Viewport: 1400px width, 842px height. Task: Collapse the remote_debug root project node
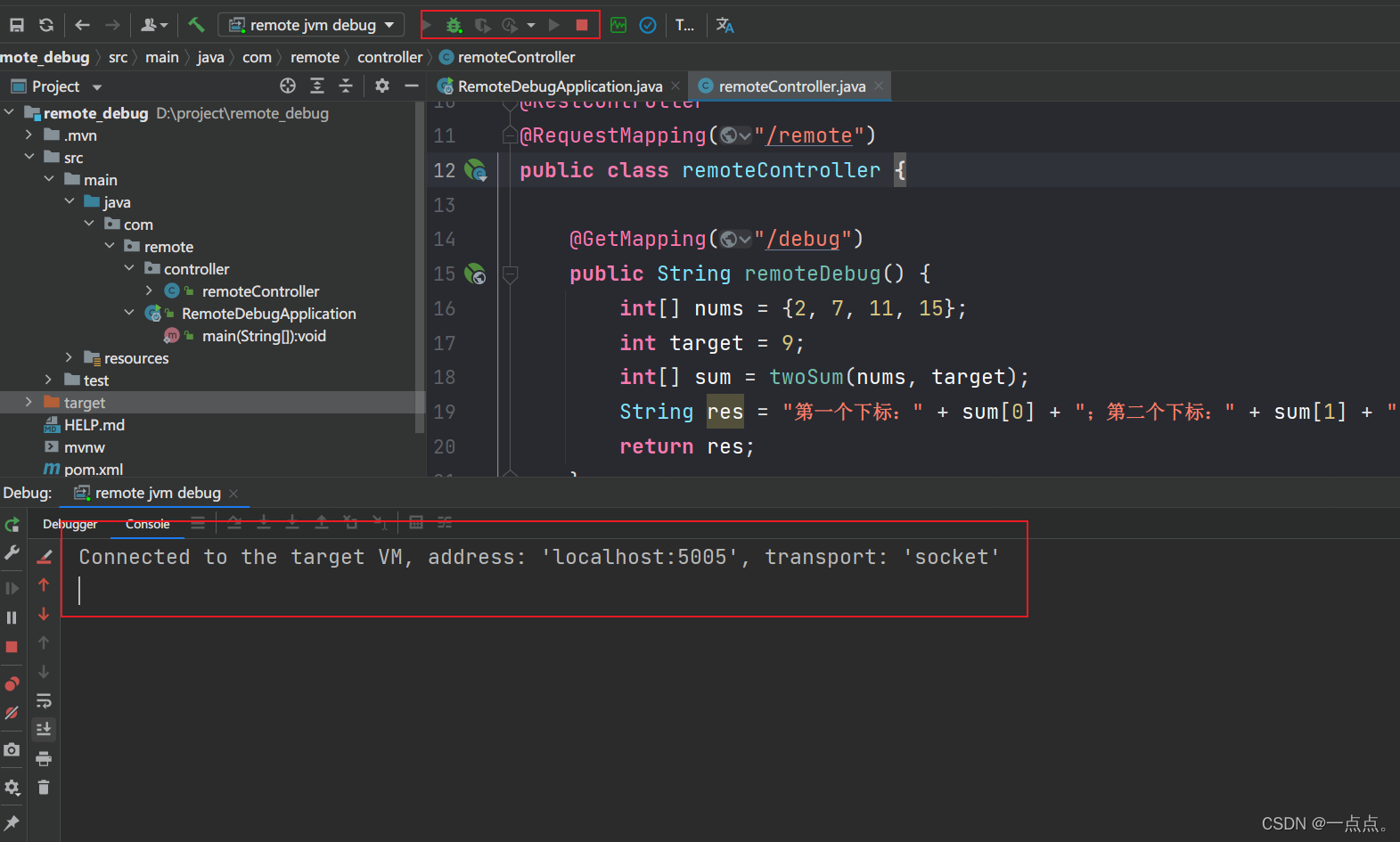[x=9, y=112]
